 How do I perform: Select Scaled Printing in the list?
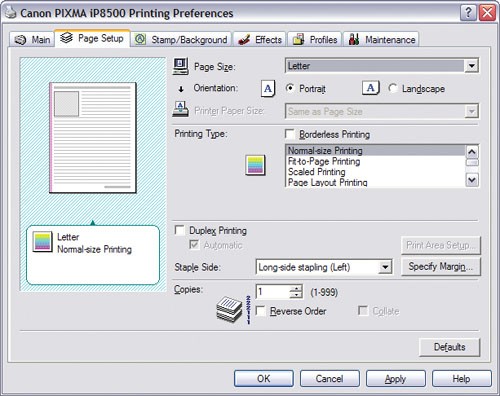(376, 172)
